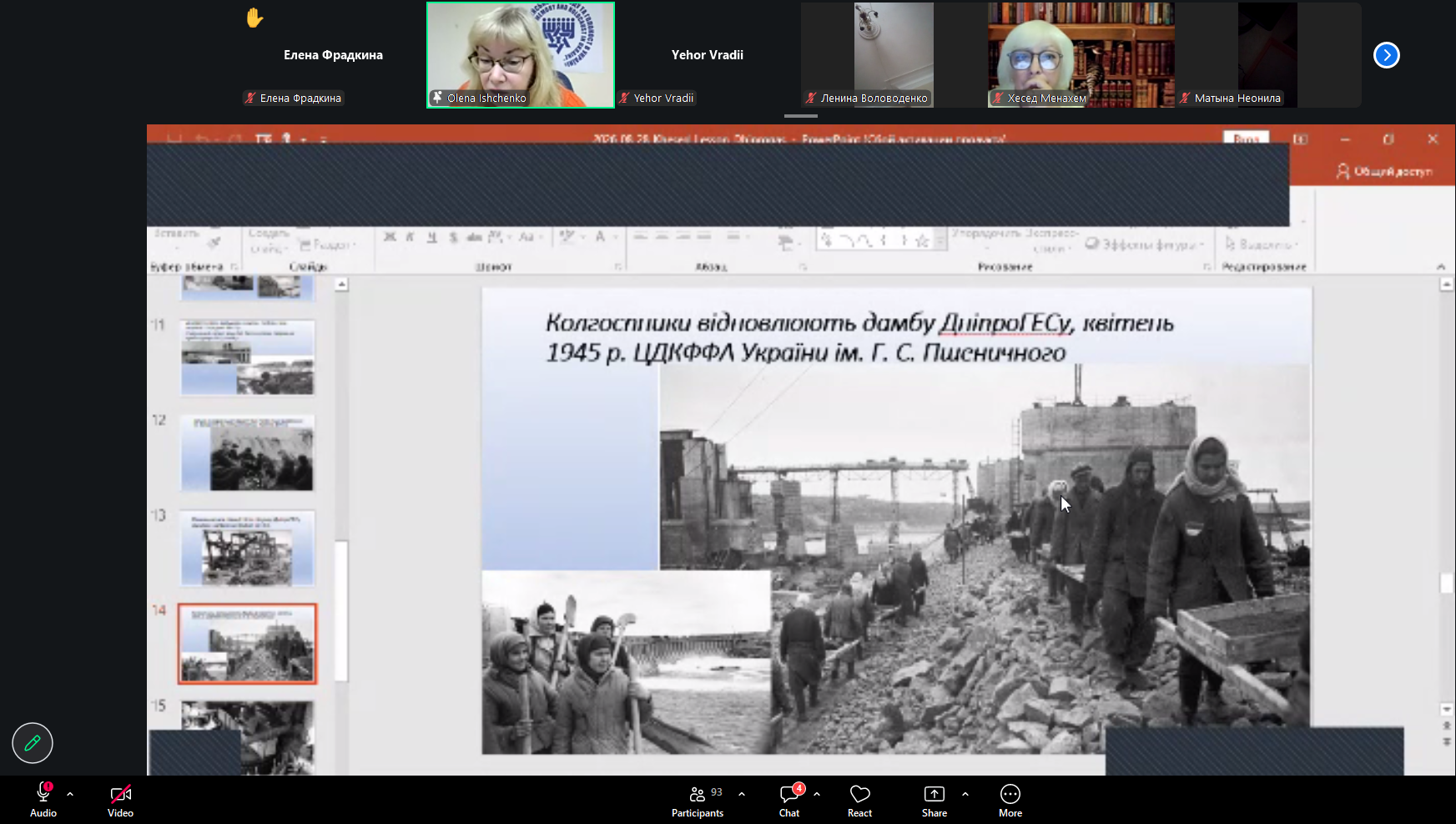Select slide 15 thumbnail
This screenshot has height=824, width=1456.
(x=248, y=737)
